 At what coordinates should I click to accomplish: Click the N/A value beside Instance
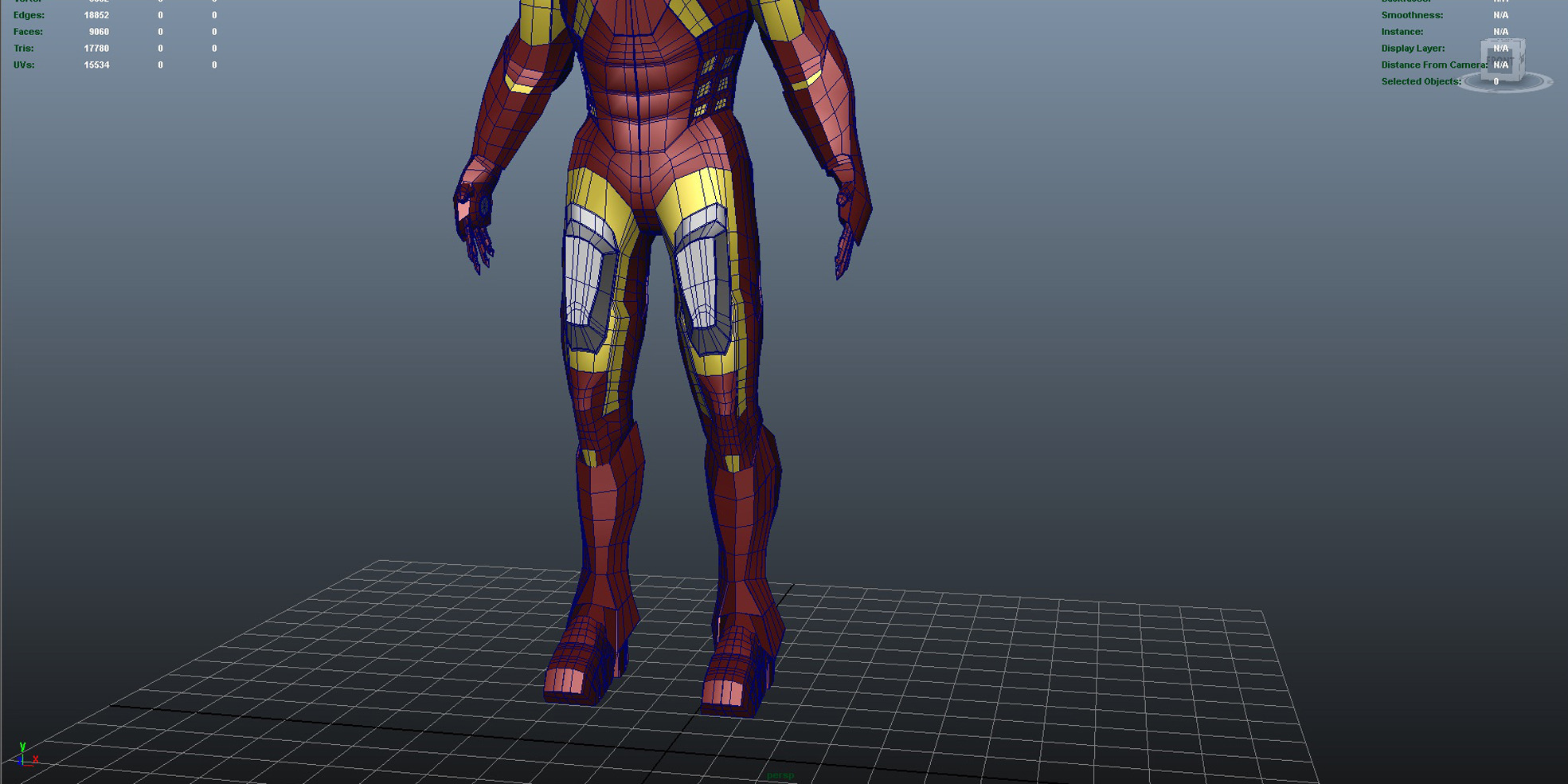point(1501,32)
